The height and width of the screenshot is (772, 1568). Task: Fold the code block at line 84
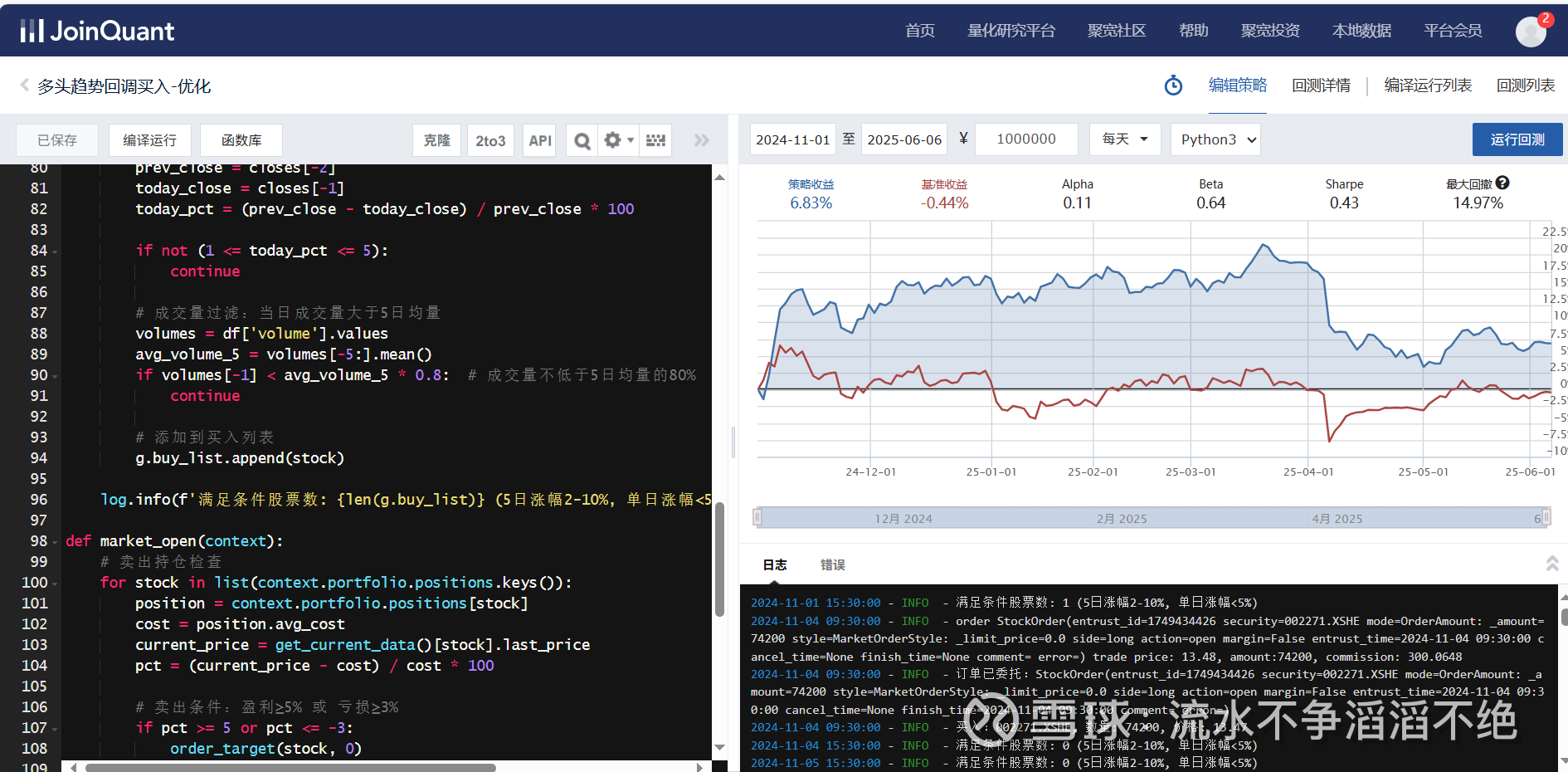[55, 250]
